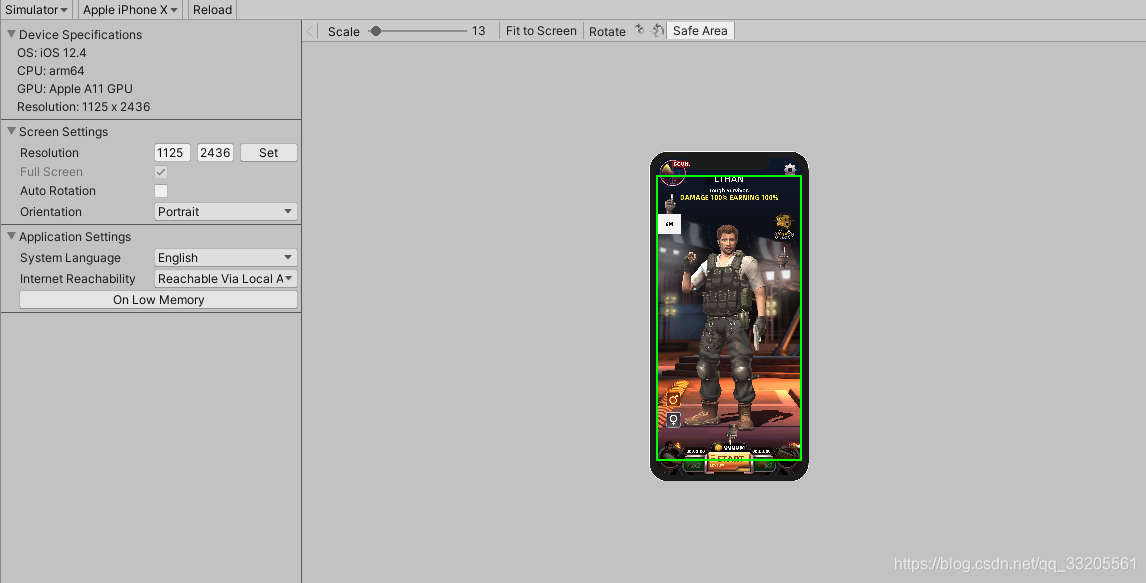Enable the Auto Rotation checkbox

pos(161,191)
